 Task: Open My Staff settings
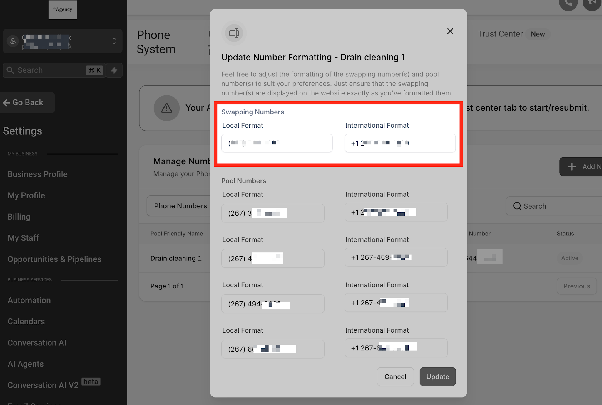coord(23,238)
